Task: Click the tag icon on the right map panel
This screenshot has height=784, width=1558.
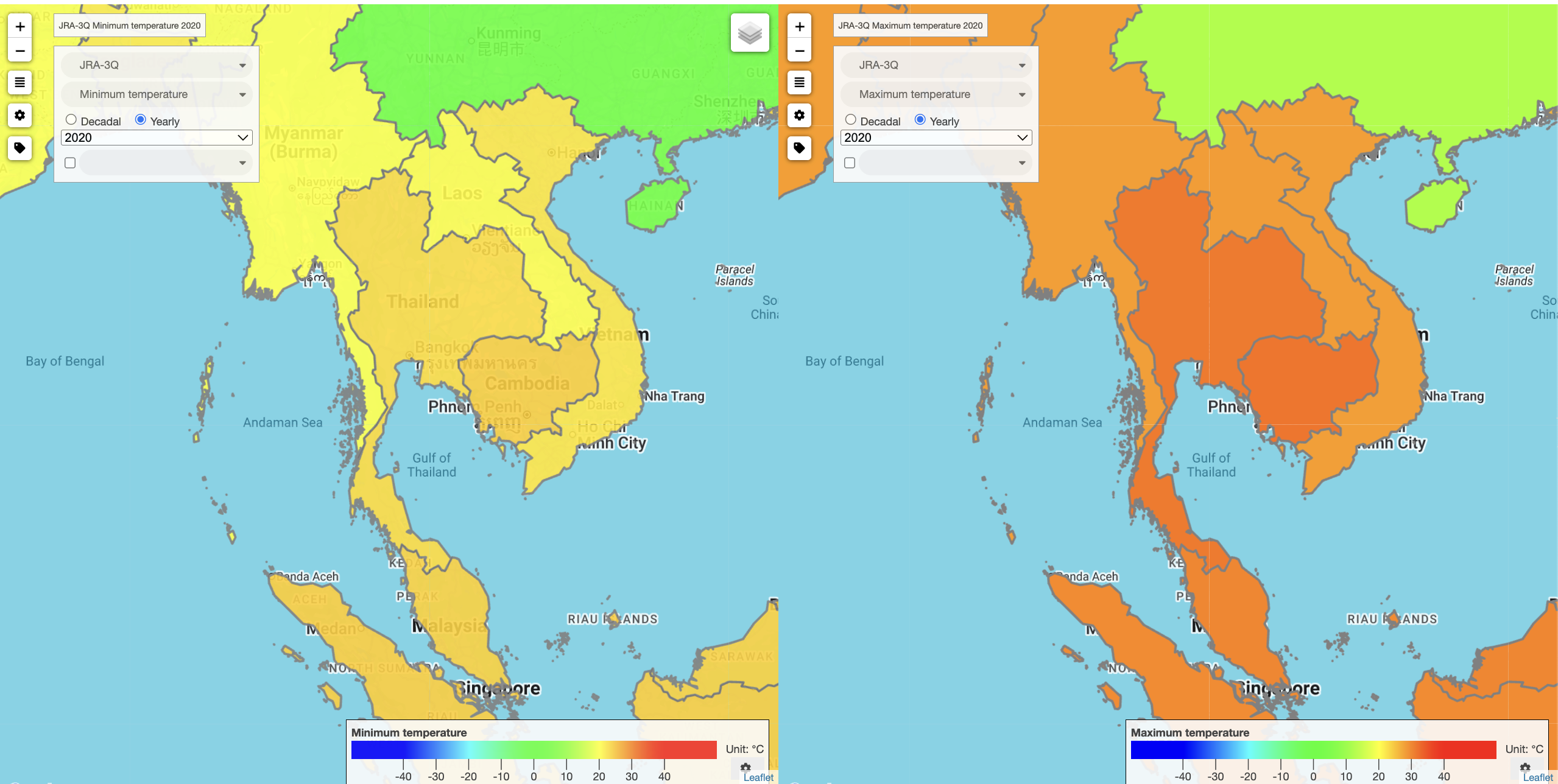Action: 800,148
